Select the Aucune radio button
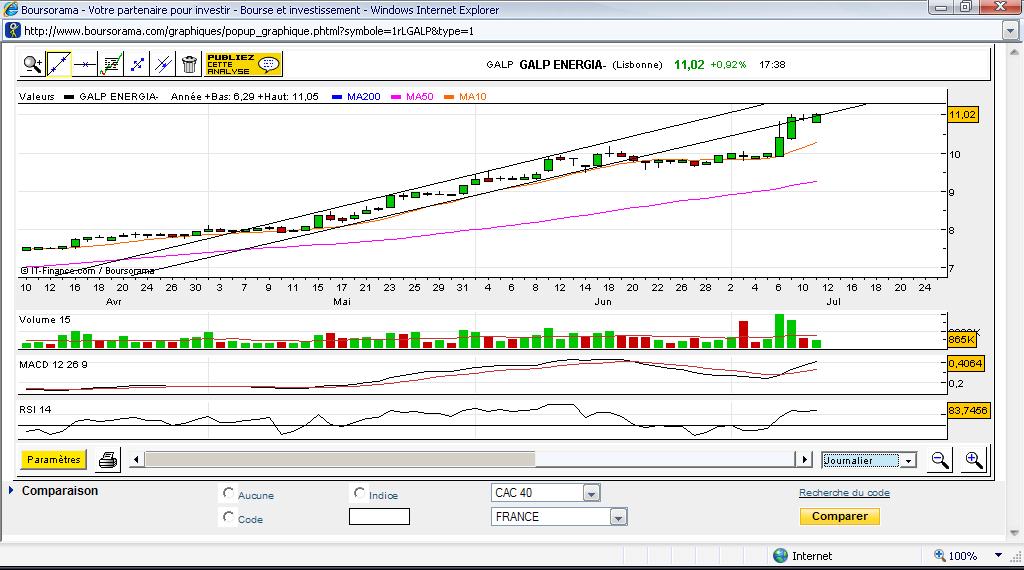The height and width of the screenshot is (570, 1024). click(228, 493)
